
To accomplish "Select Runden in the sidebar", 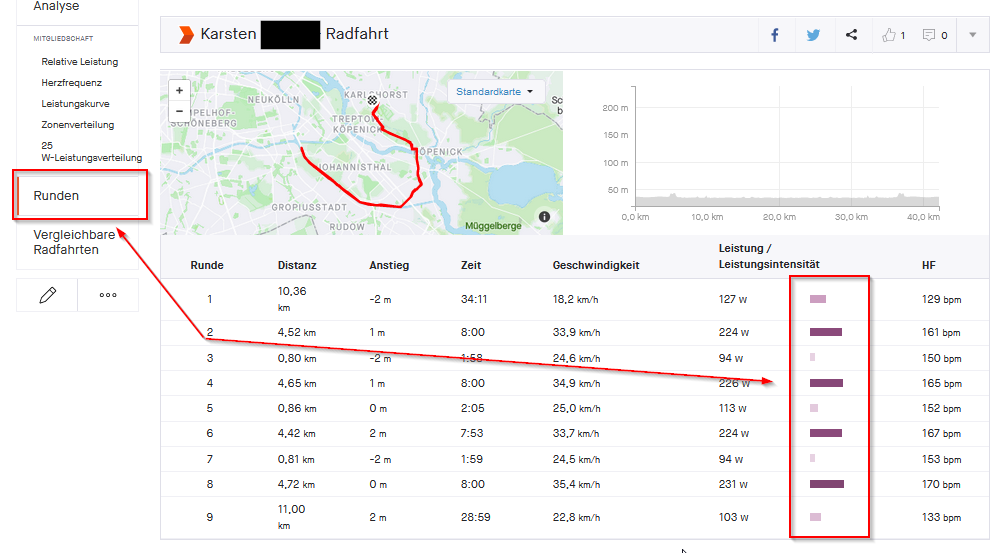I will (57, 195).
